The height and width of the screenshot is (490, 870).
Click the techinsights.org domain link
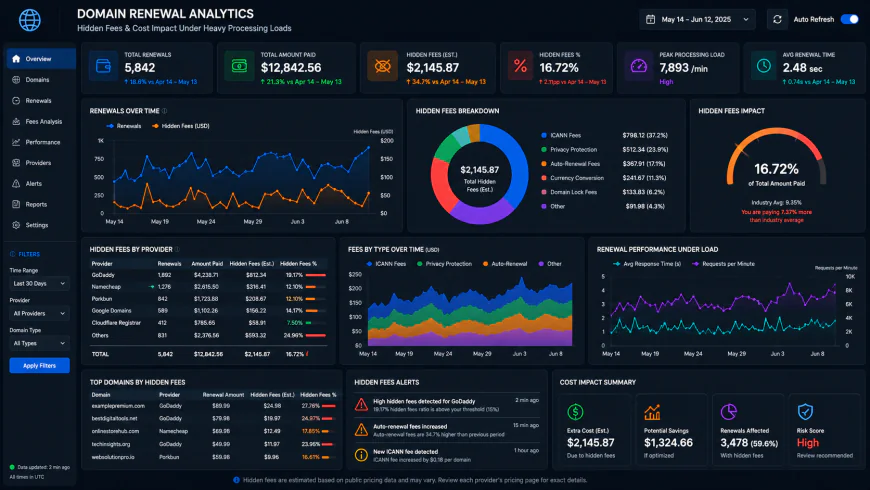[111, 444]
